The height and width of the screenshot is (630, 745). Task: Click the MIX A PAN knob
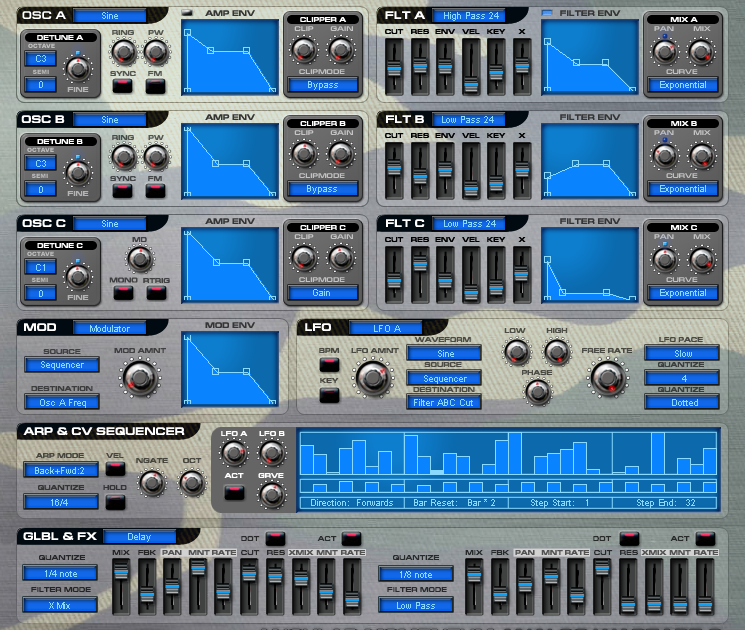click(x=665, y=51)
